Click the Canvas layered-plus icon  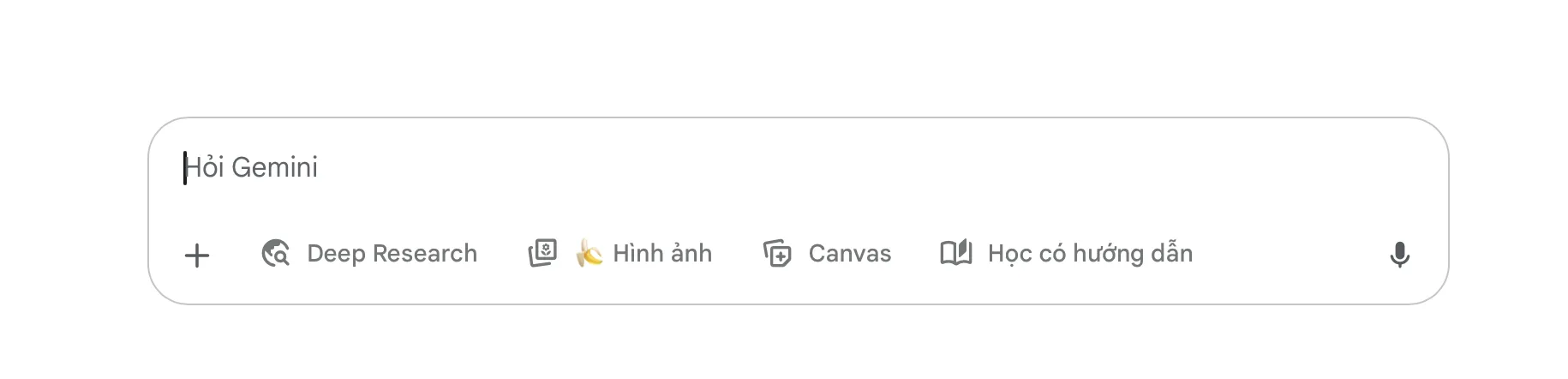pos(777,254)
